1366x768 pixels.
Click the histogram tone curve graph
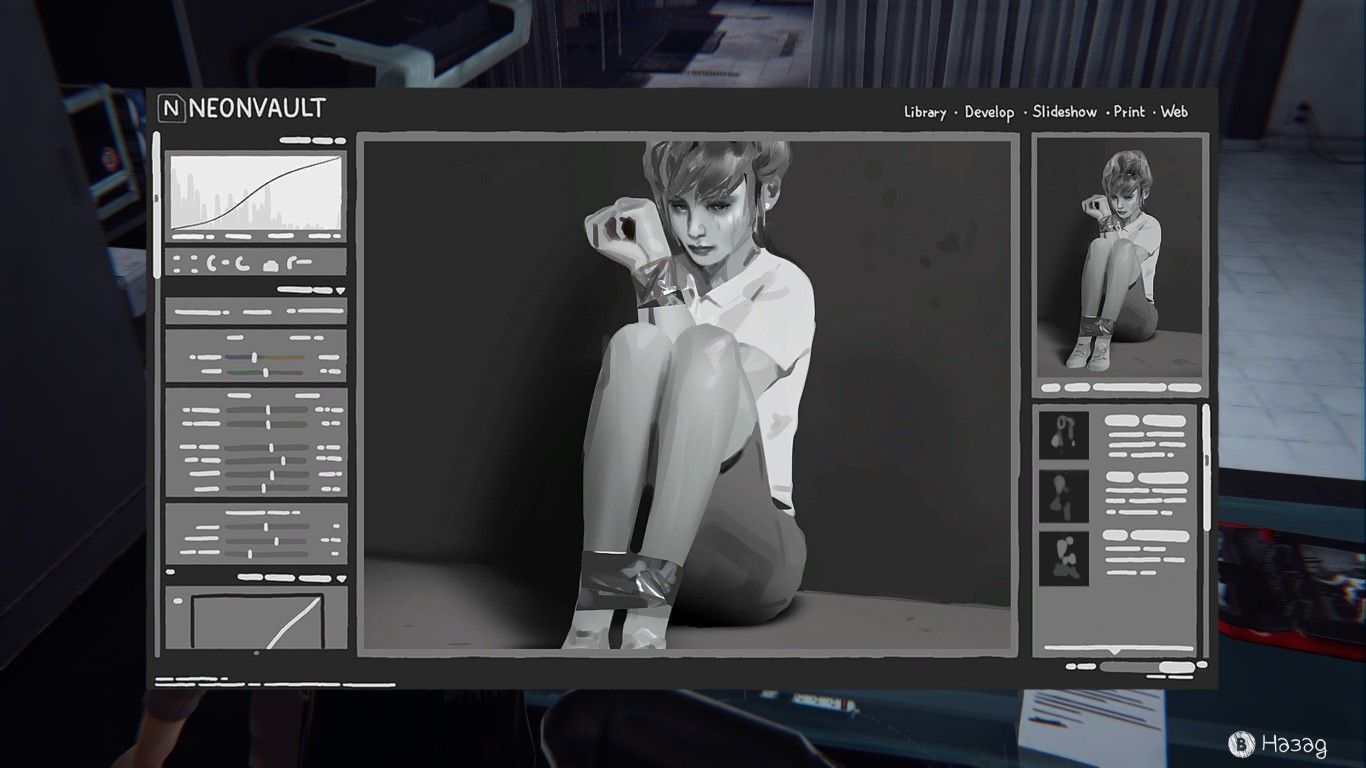[256, 194]
